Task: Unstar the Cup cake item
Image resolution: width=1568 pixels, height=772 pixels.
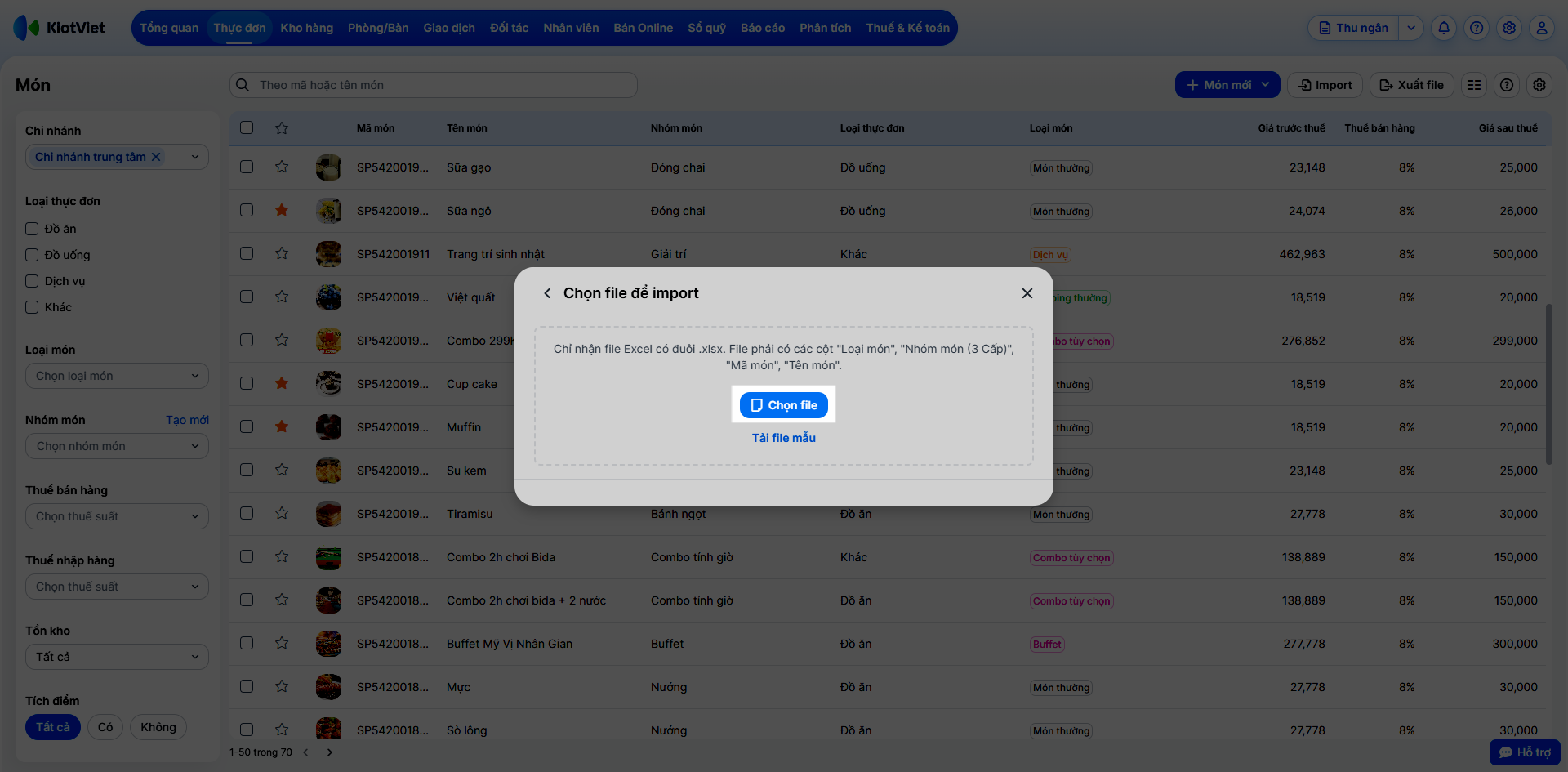Action: click(x=282, y=383)
